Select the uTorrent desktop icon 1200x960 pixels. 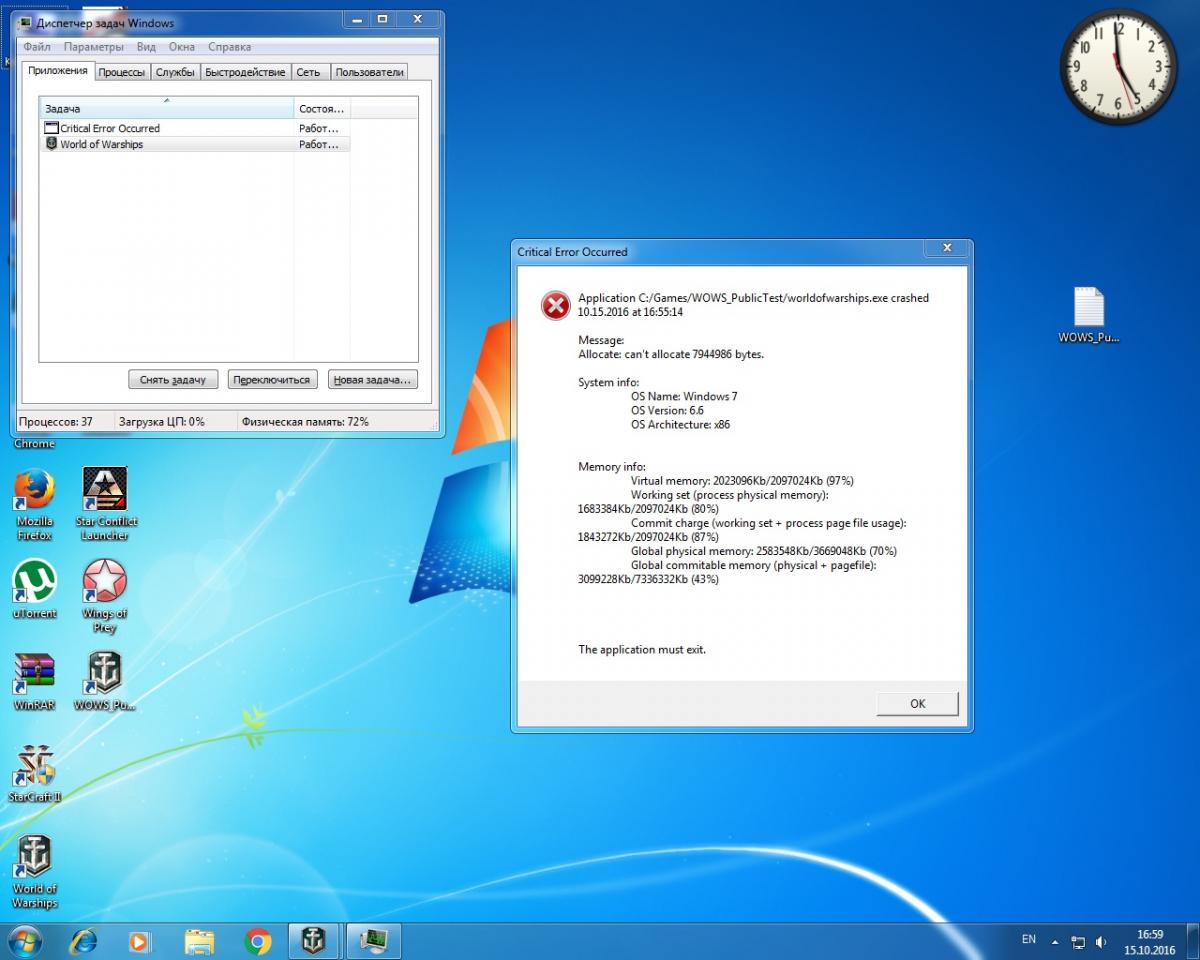click(x=35, y=590)
